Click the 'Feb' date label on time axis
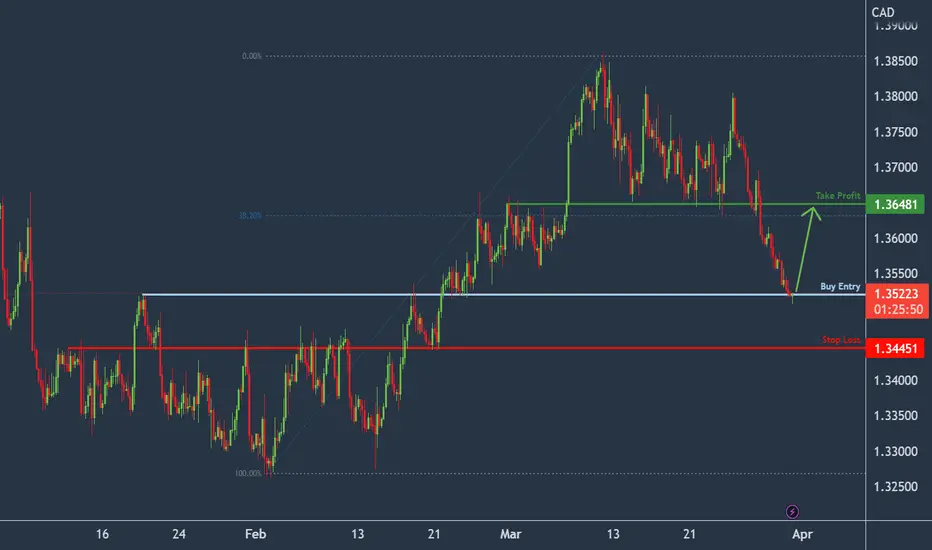The image size is (932, 550). (256, 534)
